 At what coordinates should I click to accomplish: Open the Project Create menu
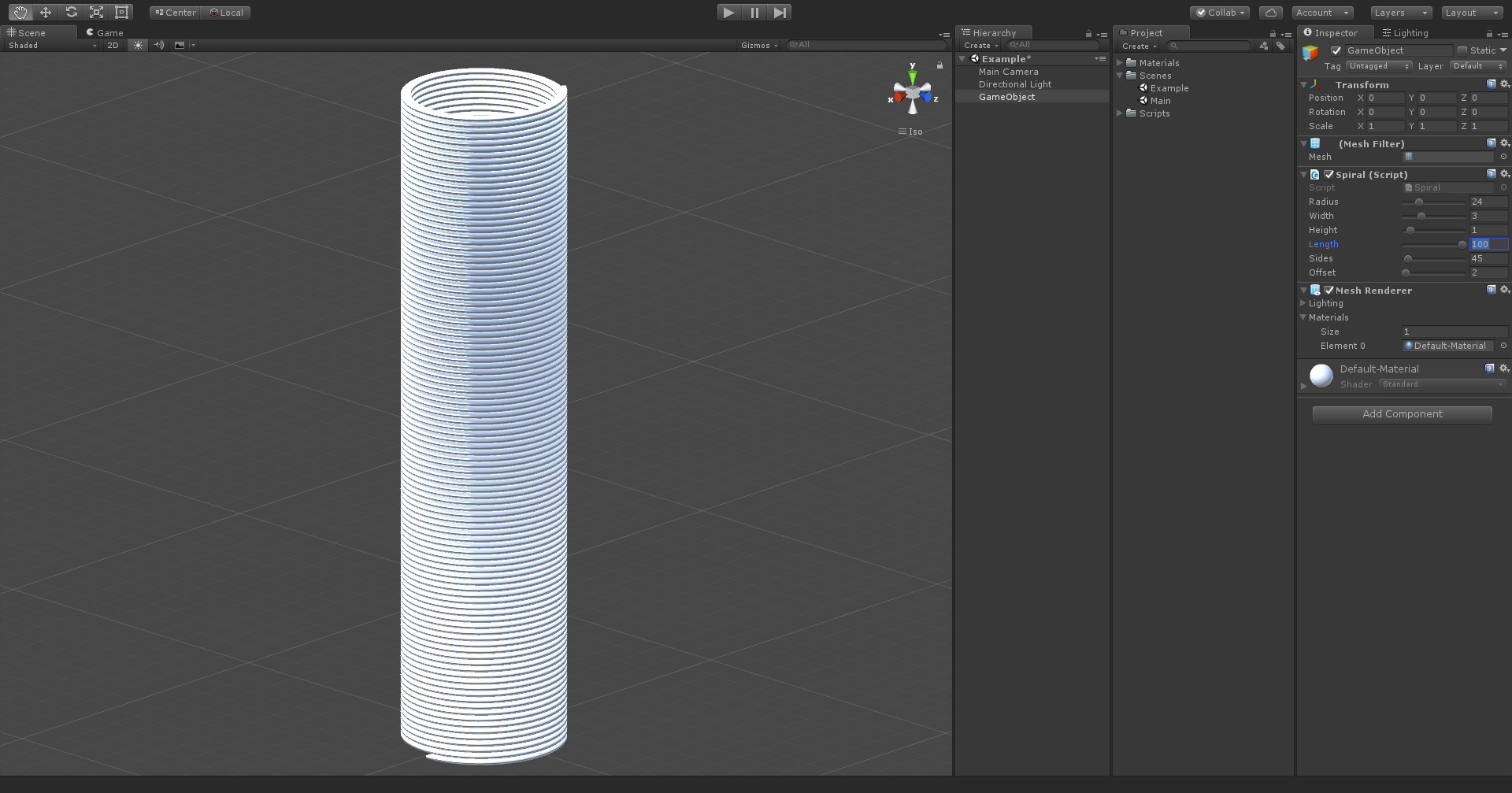[x=1139, y=46]
